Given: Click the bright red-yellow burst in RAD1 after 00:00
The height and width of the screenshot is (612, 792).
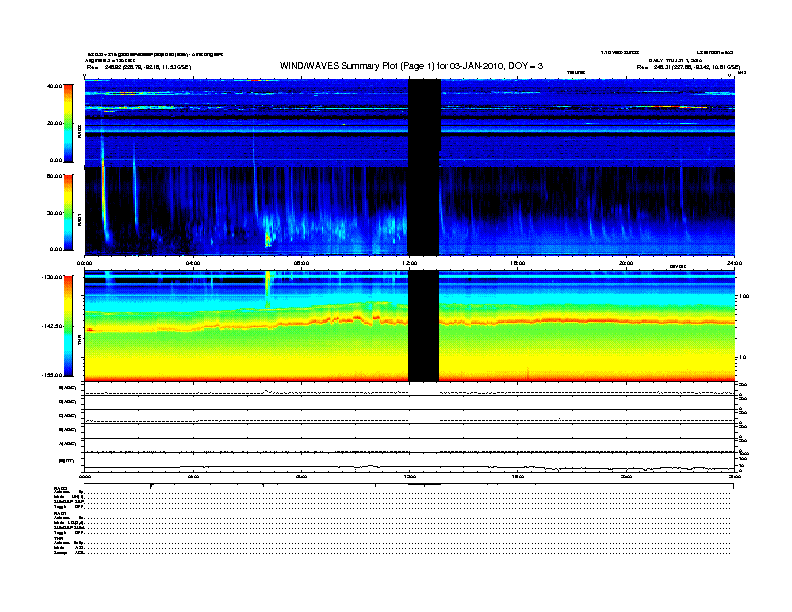Looking at the screenshot, I should pos(104,197).
